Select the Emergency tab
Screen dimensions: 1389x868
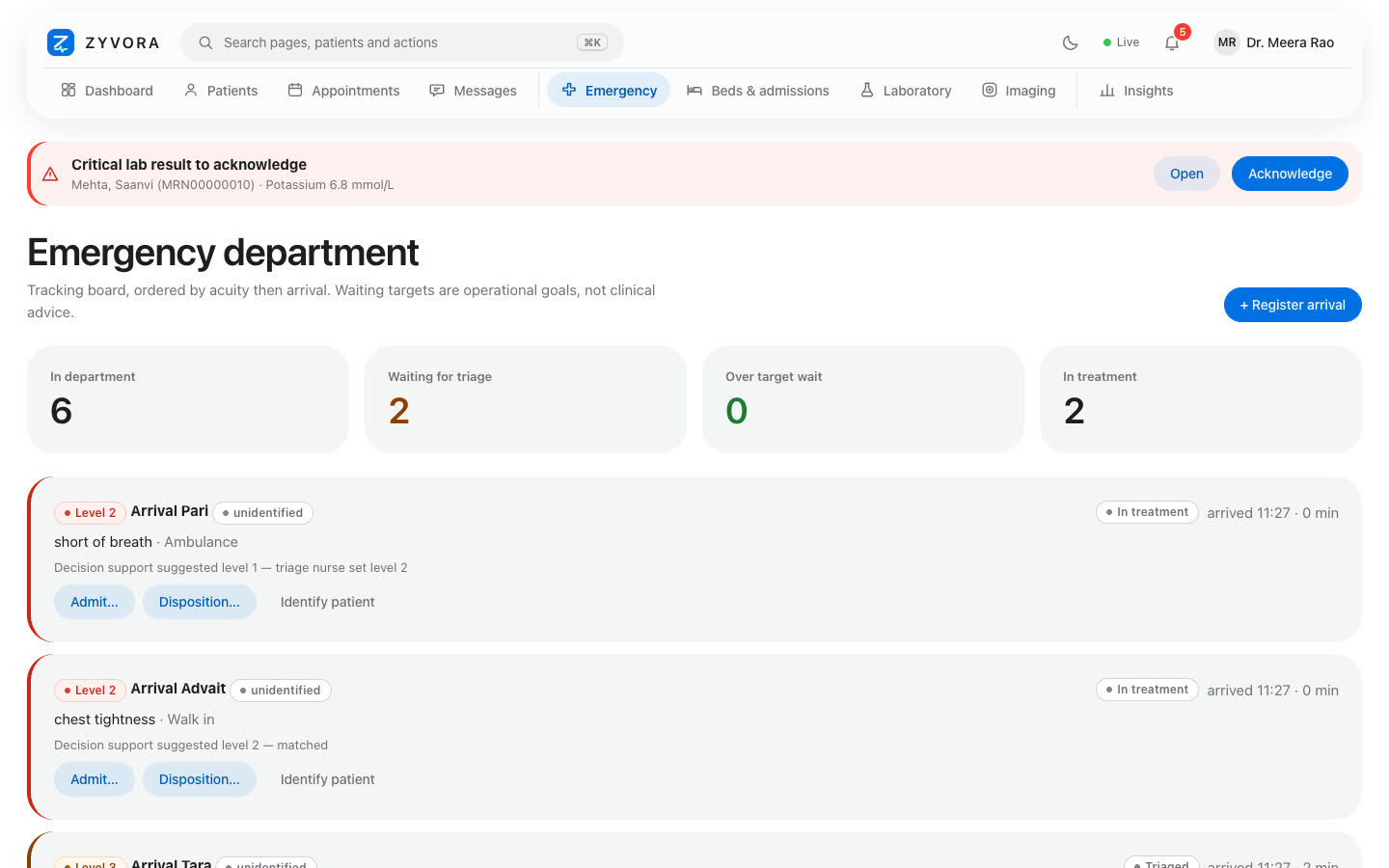(609, 90)
